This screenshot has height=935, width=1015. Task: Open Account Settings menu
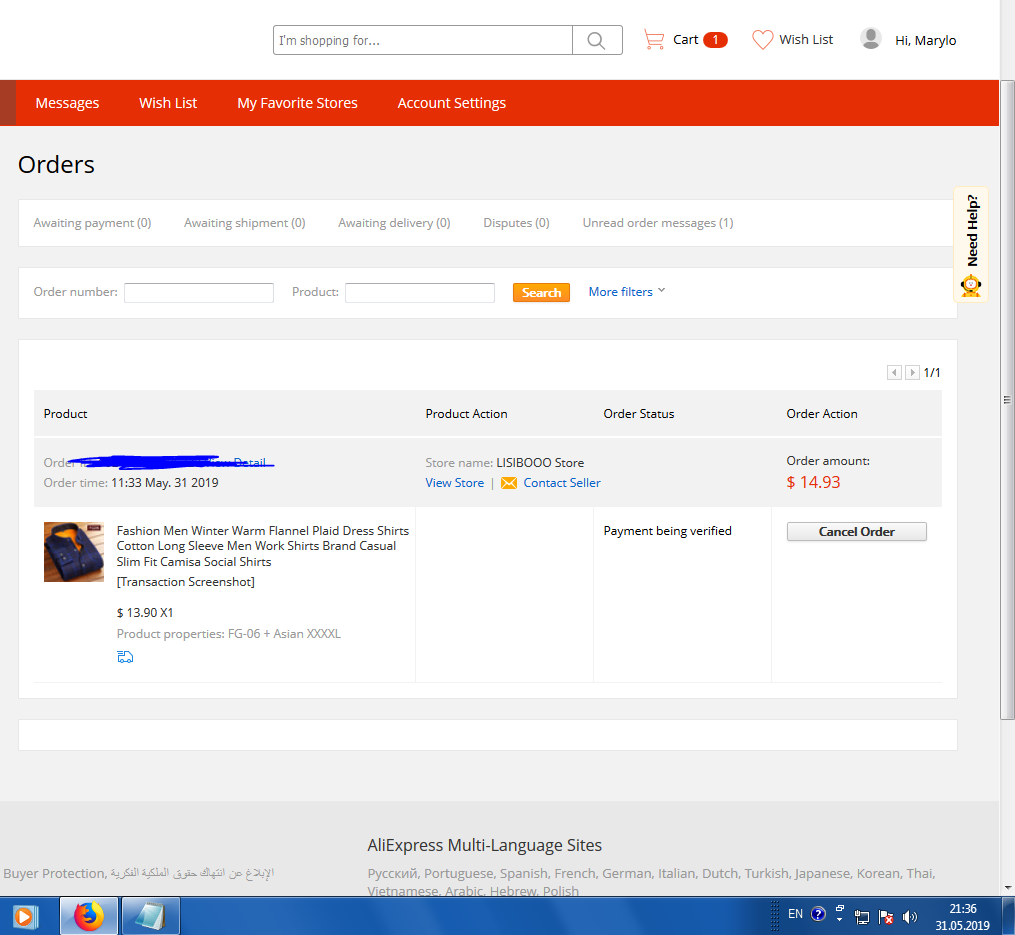(x=452, y=103)
